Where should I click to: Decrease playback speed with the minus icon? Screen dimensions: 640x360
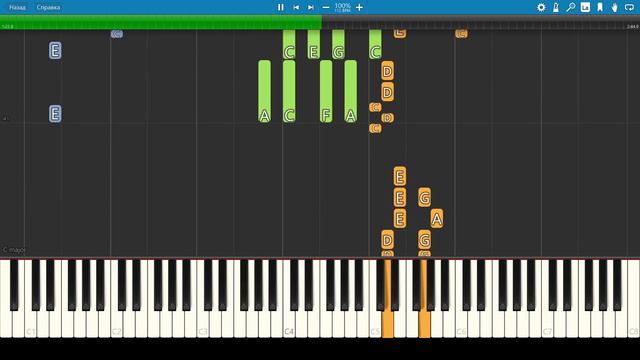tap(326, 7)
